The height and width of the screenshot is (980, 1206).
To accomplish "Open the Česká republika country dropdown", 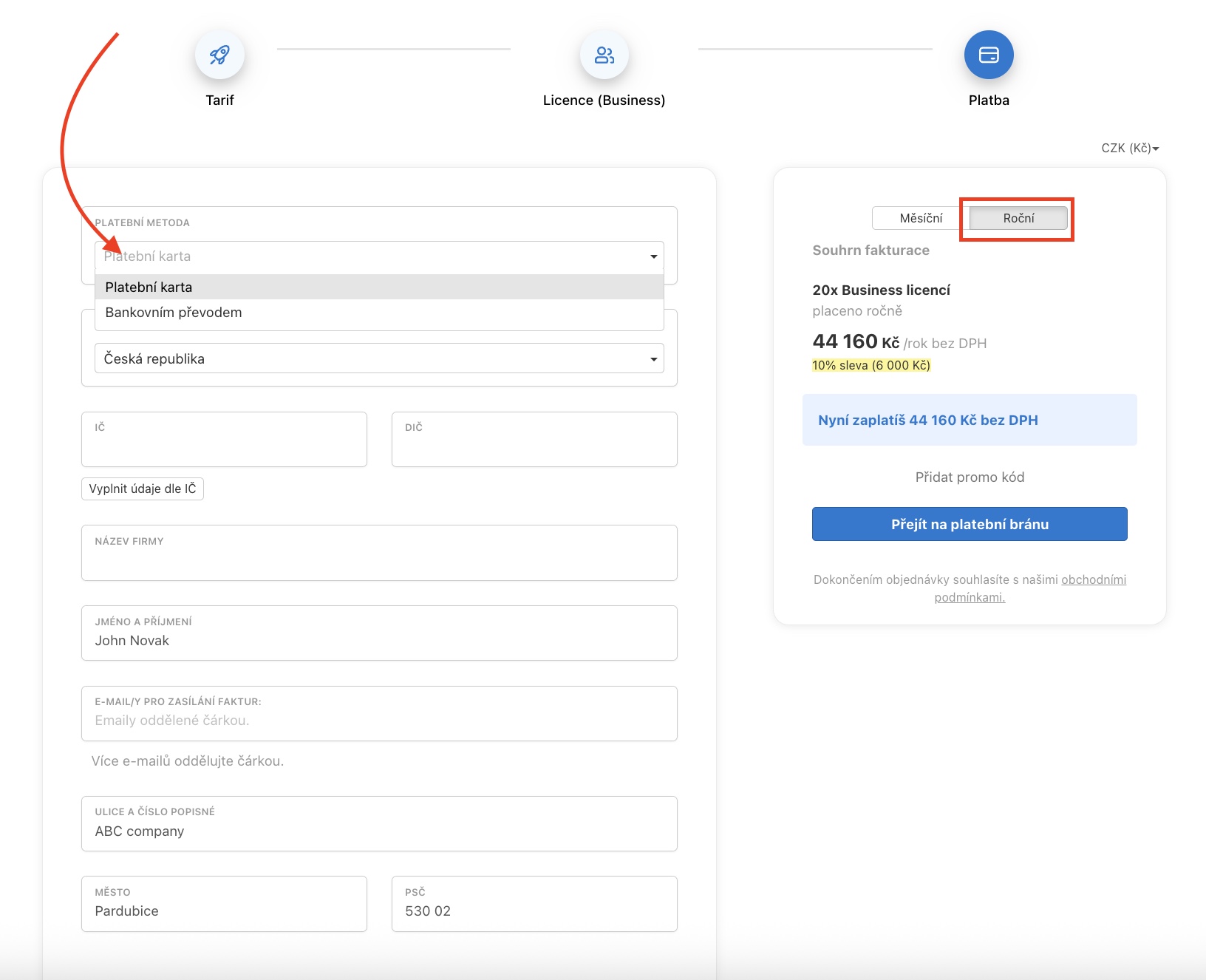I will (379, 358).
